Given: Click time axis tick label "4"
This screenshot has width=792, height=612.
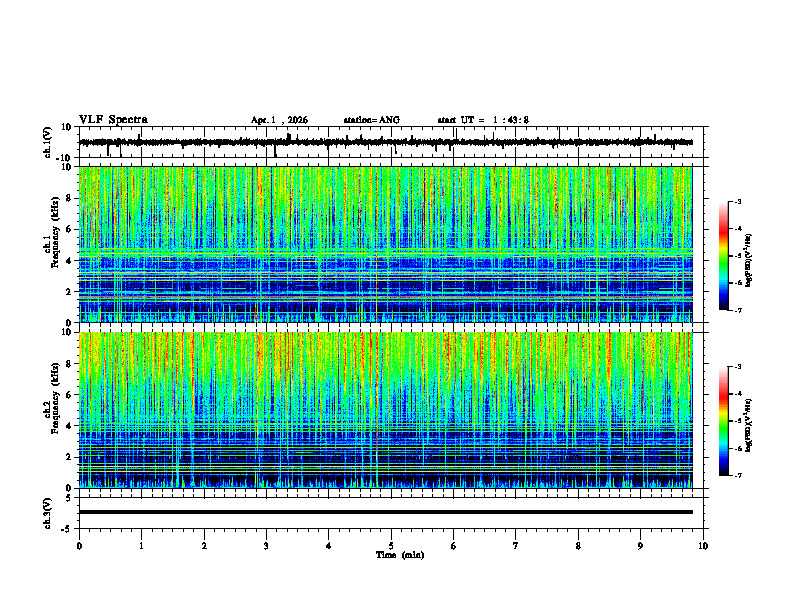Looking at the screenshot, I should click(x=329, y=546).
